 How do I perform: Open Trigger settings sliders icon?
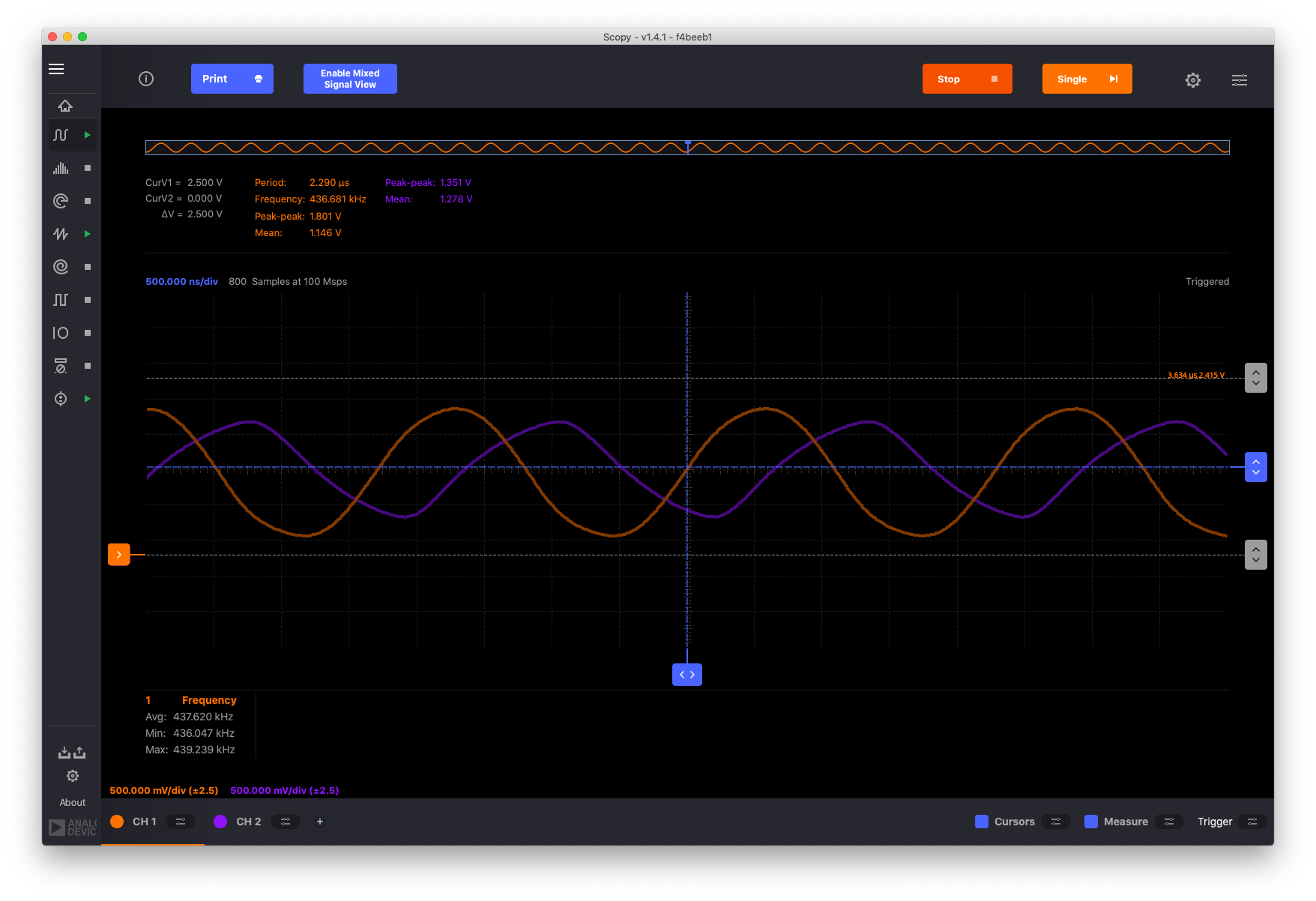1252,822
